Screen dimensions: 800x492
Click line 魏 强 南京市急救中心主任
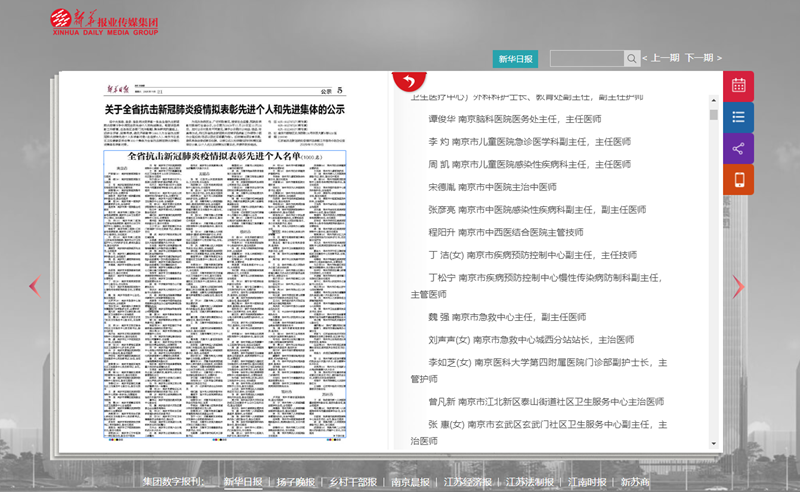pyautogui.click(x=507, y=317)
